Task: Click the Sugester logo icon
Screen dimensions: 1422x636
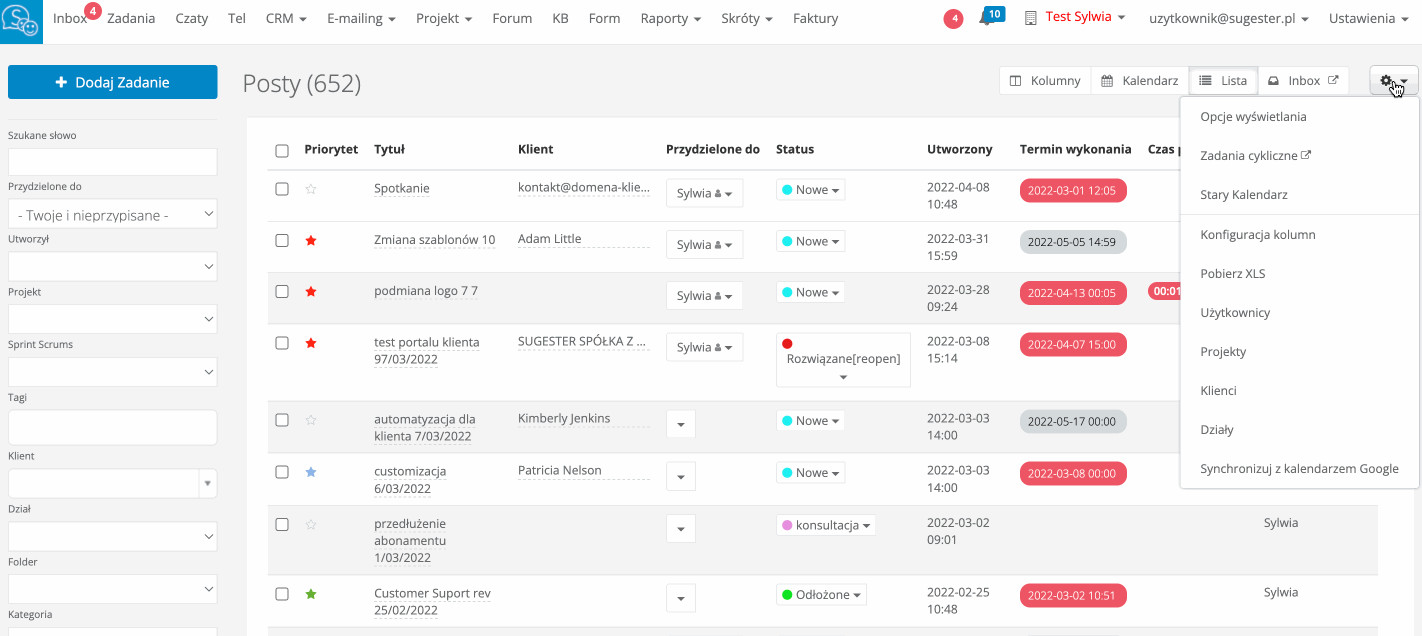Action: (x=22, y=21)
